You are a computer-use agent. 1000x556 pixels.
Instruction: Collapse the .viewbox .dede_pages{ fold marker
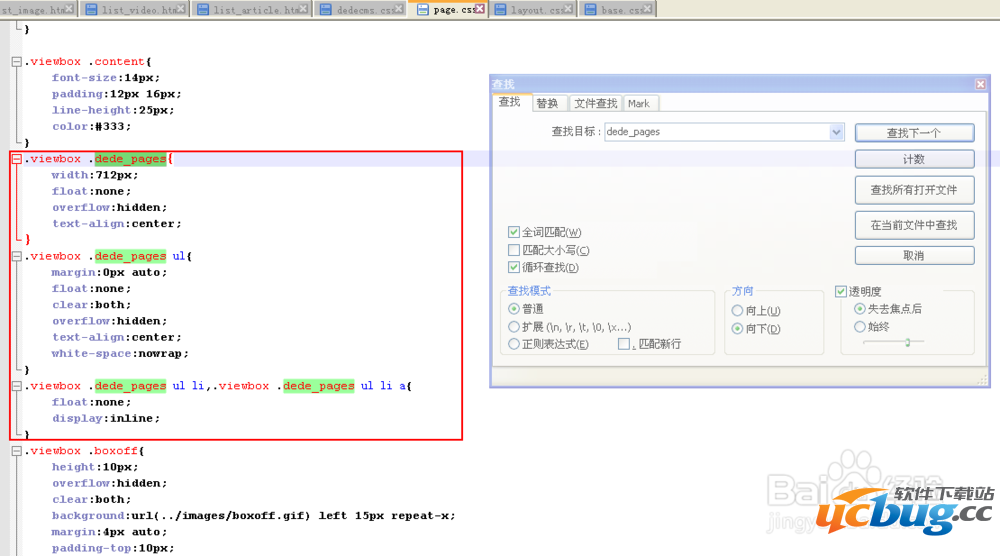tap(16, 159)
